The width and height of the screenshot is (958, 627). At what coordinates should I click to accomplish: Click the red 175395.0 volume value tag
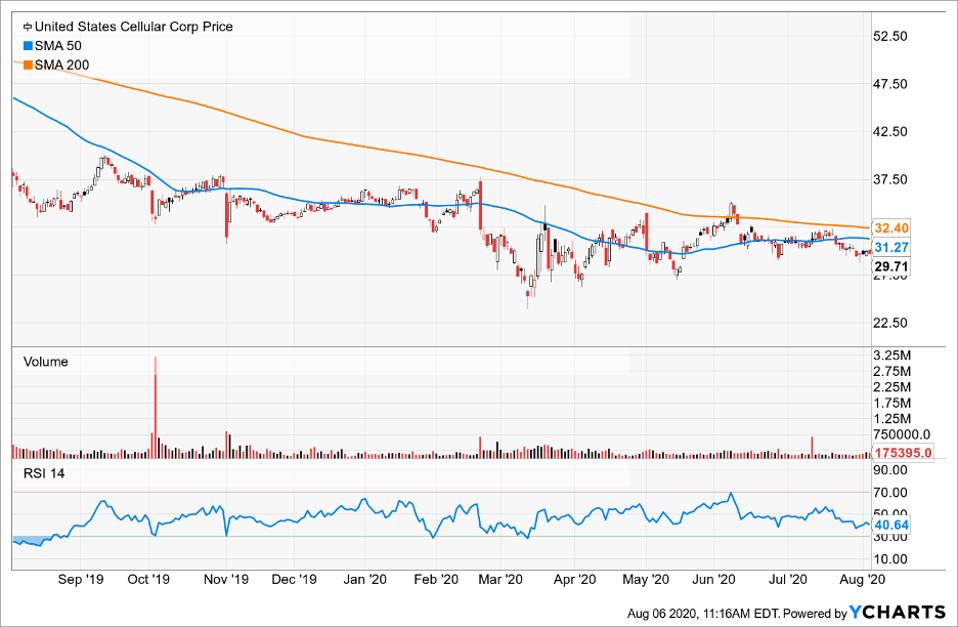point(902,453)
